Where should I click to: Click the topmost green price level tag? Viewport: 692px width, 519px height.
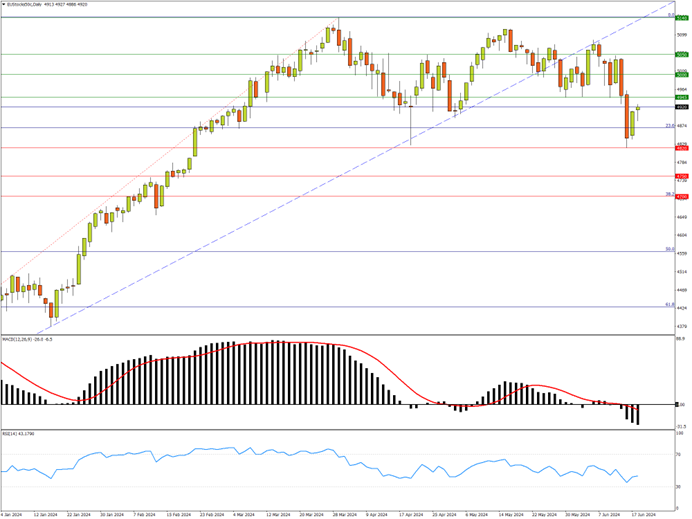coord(681,18)
